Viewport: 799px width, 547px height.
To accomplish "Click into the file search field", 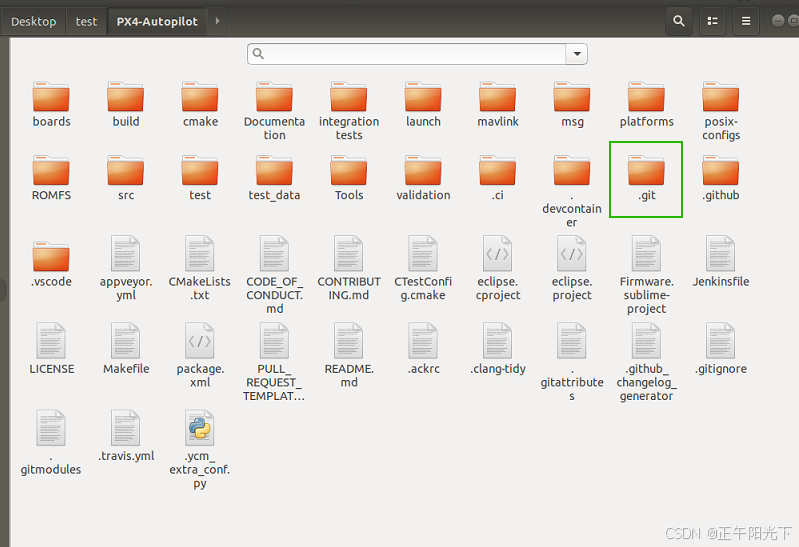I will 407,54.
